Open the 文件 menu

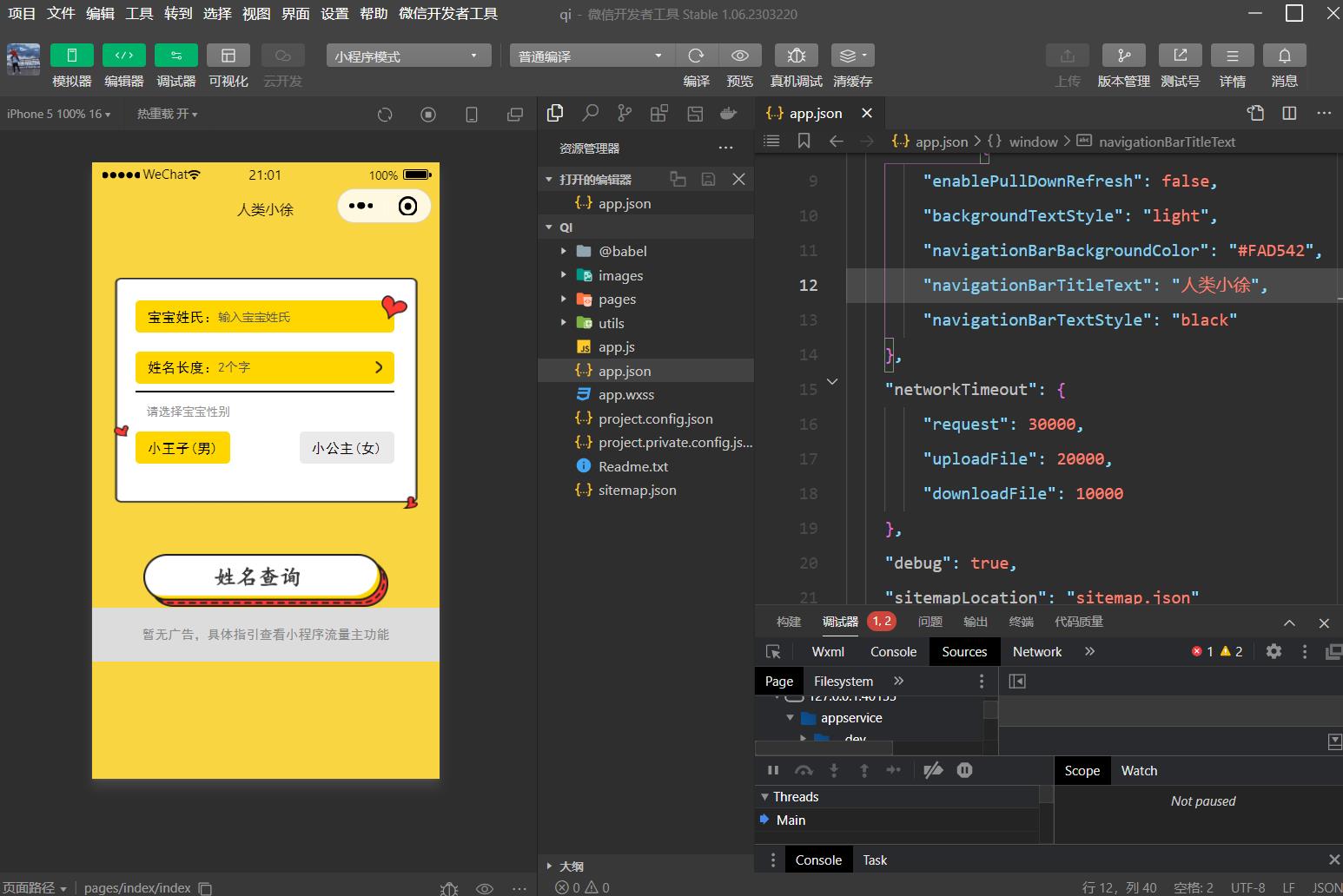tap(61, 14)
